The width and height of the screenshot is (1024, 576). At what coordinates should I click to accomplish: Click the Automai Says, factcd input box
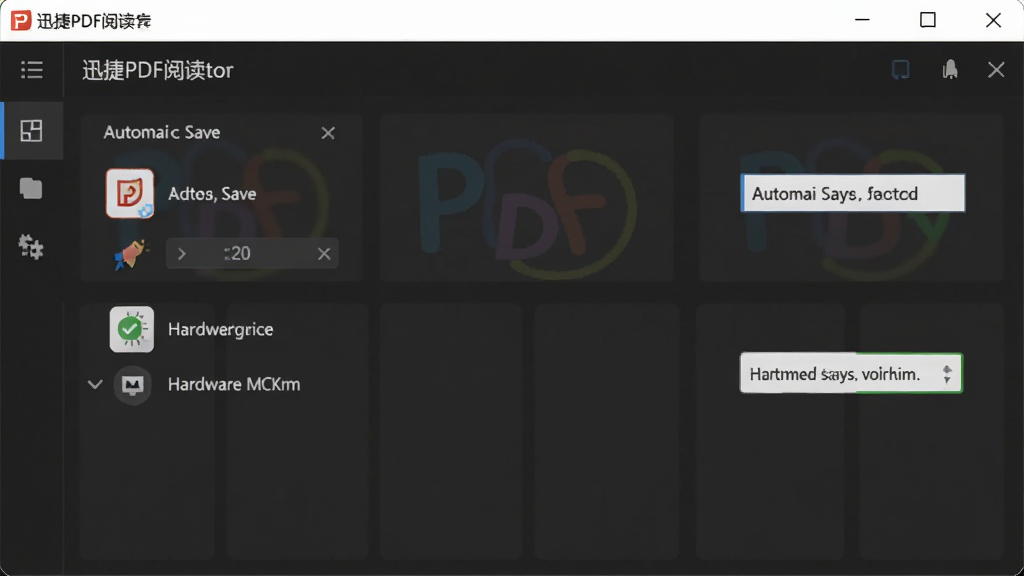pyautogui.click(x=852, y=193)
